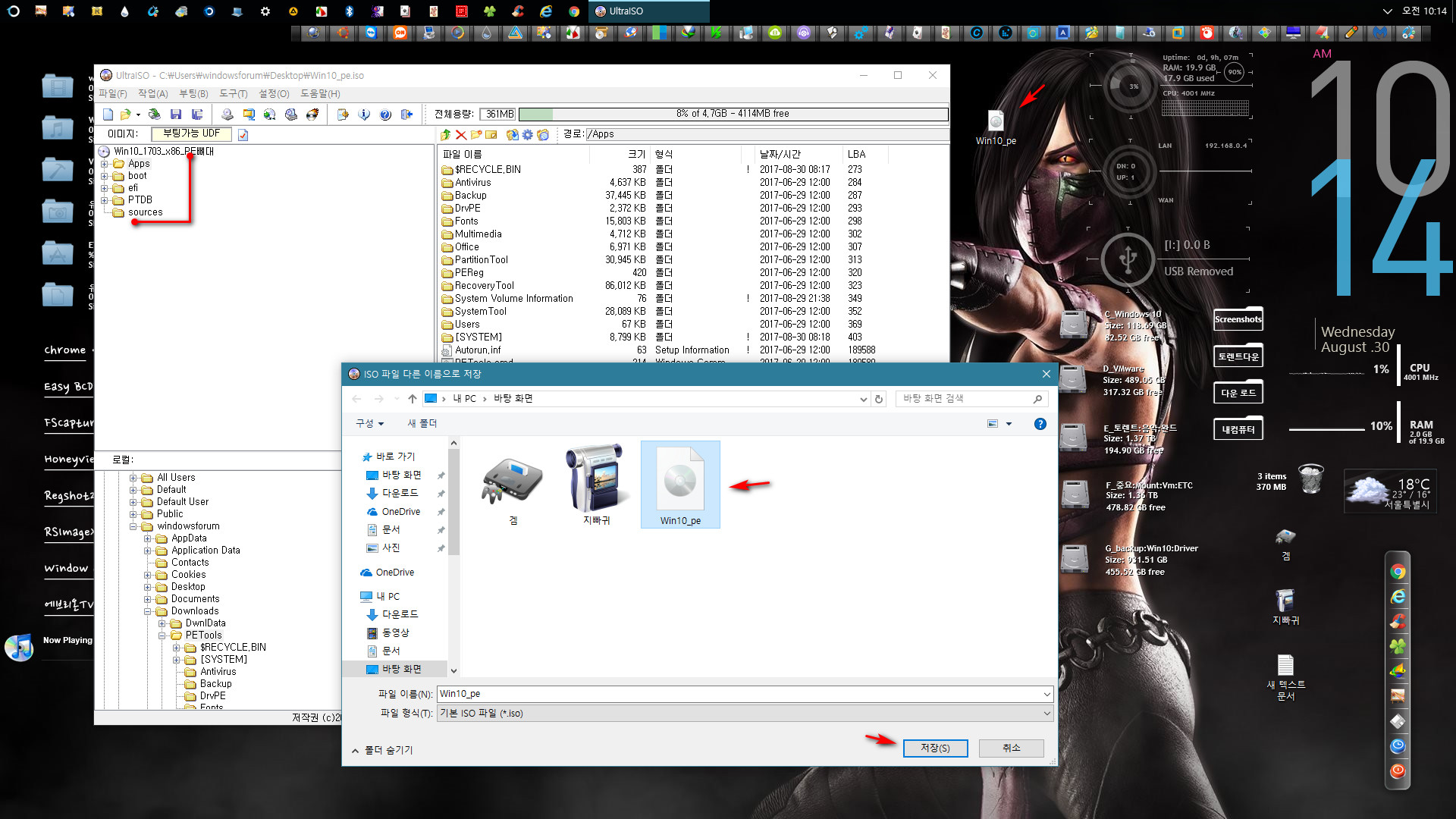The height and width of the screenshot is (819, 1456).
Task: Click the Screenshots desktop shortcut button
Action: point(1238,319)
